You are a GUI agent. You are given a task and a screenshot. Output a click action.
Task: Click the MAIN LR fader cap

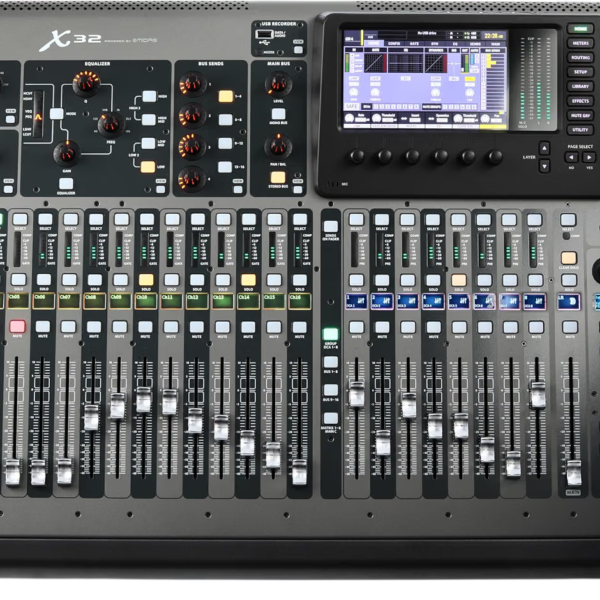click(574, 473)
